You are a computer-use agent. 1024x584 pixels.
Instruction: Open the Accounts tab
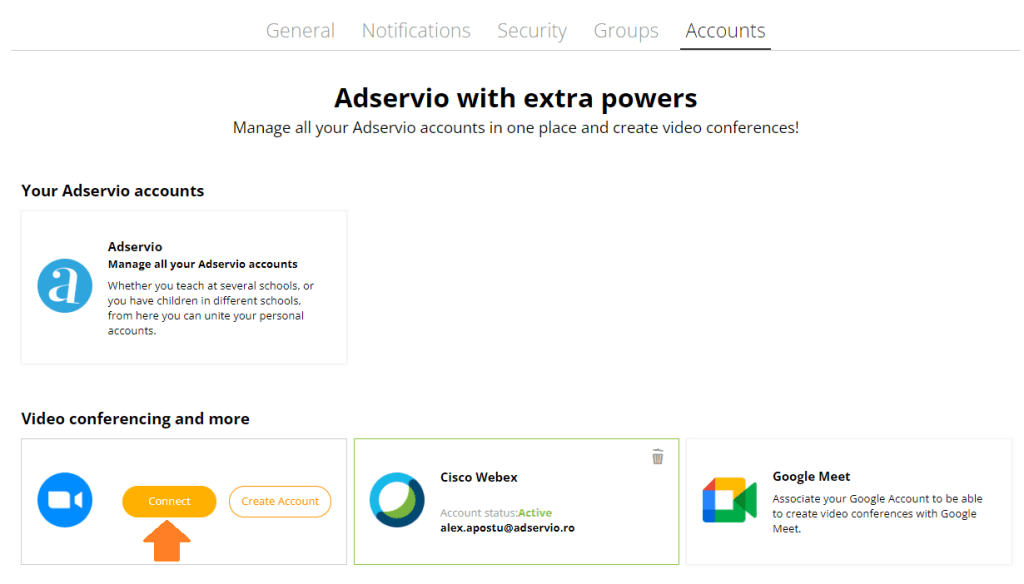coord(725,31)
